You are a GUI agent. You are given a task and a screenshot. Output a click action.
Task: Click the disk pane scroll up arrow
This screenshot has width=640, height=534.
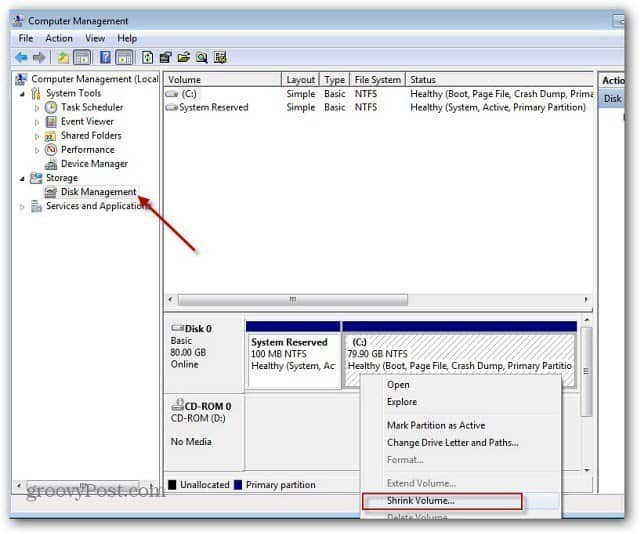(x=587, y=320)
